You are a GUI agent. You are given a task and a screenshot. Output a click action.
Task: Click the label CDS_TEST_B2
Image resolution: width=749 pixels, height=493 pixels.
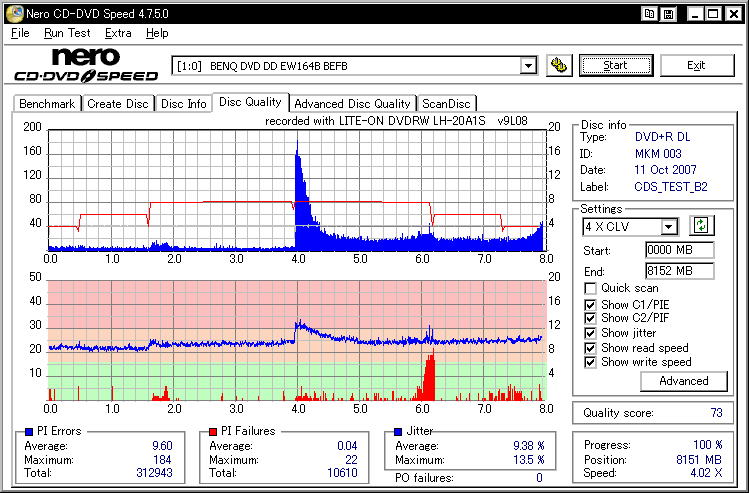pos(671,187)
